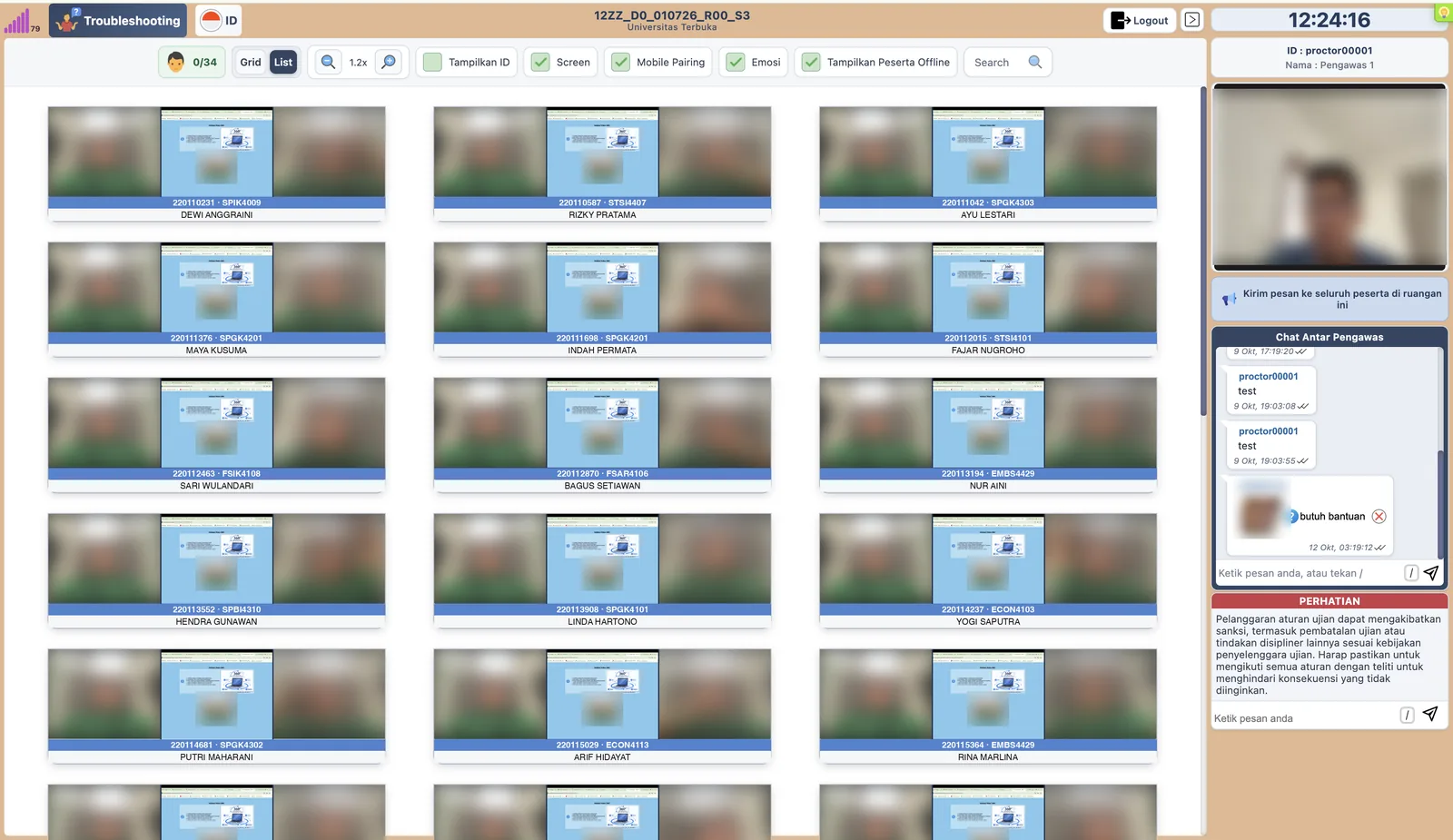Open DEWI ANGGRAINI's participant card
This screenshot has height=840, width=1453.
pos(217,163)
